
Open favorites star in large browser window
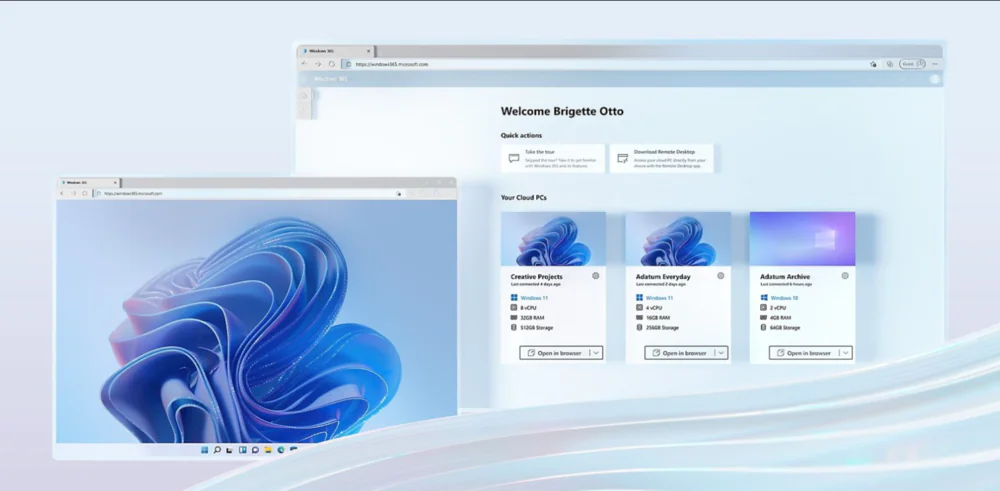[873, 64]
